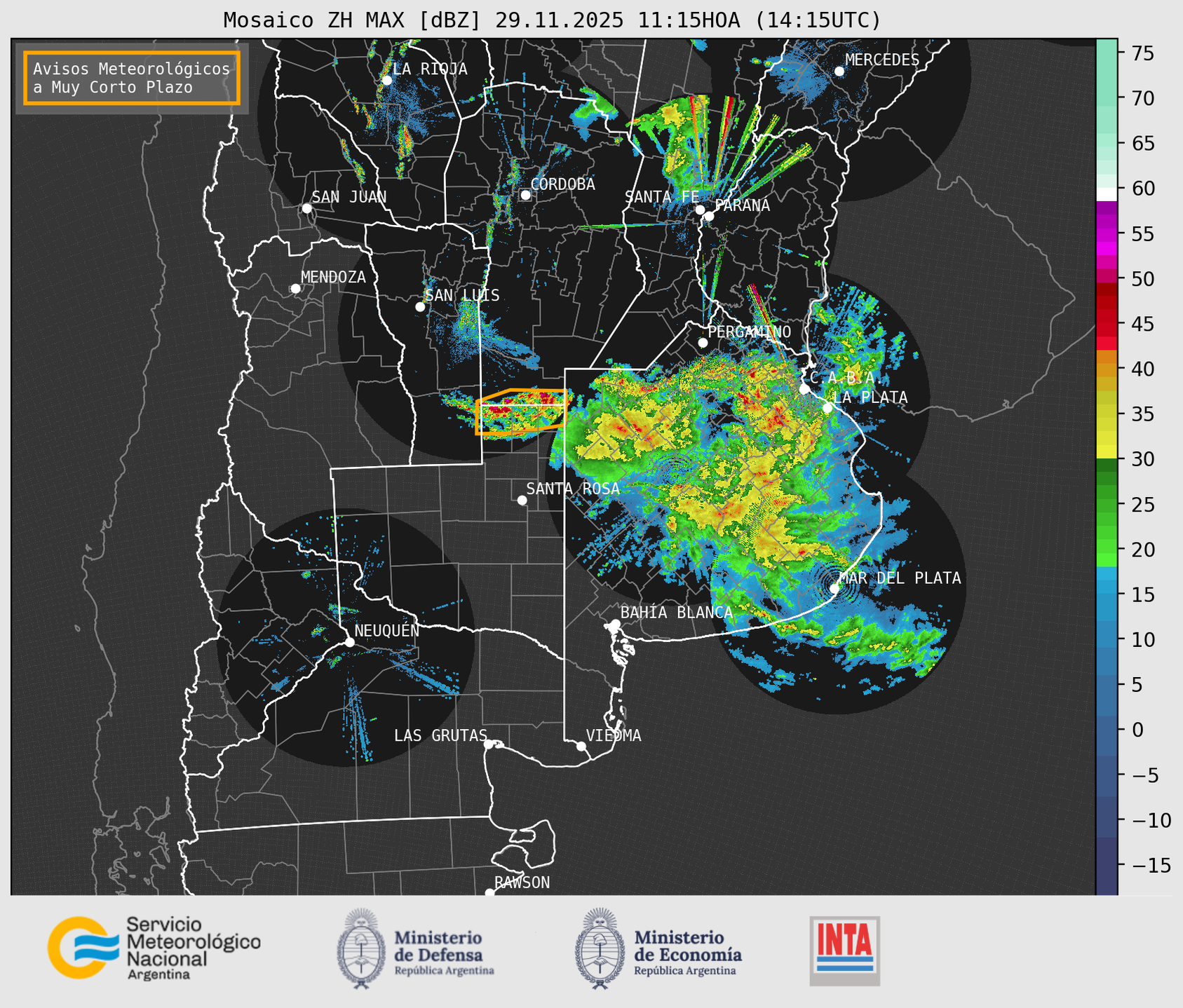Select the Córdoba city marker dot
1183x1008 pixels.
(525, 195)
